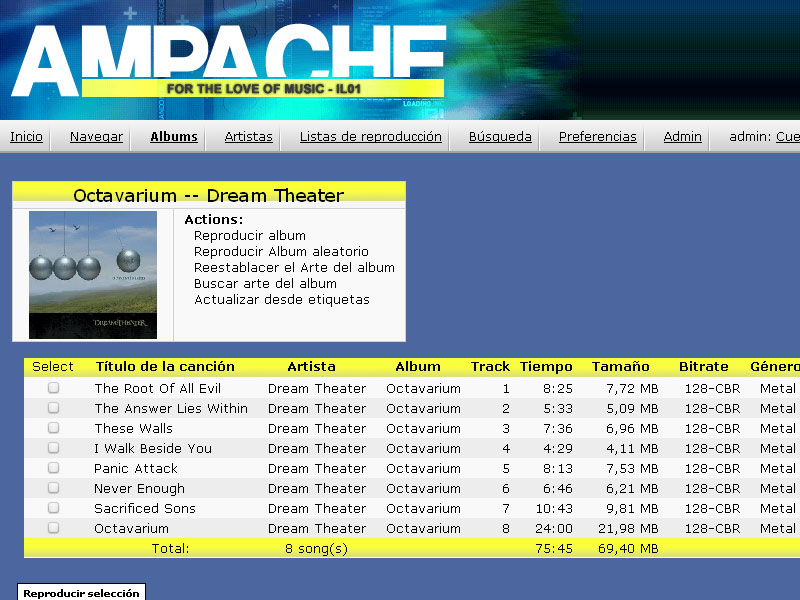
Task: Click the Bitrate column header
Action: pos(704,366)
